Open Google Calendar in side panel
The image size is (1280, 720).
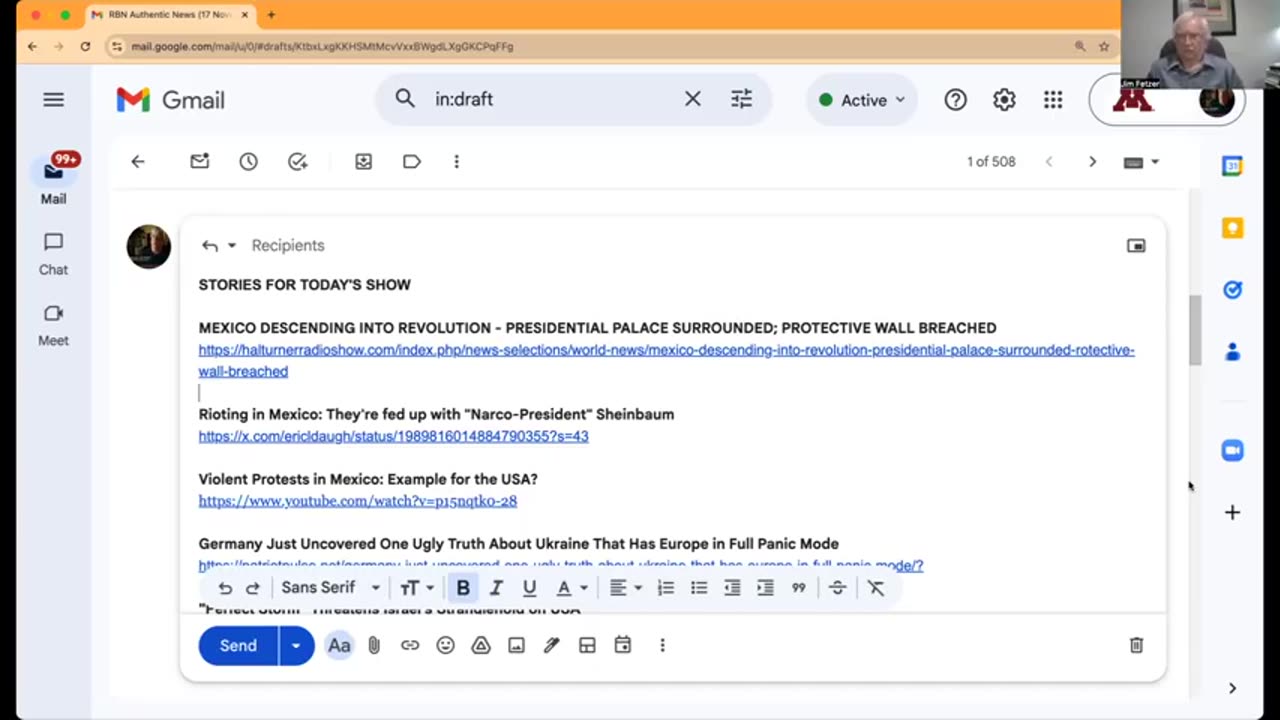(x=1232, y=167)
